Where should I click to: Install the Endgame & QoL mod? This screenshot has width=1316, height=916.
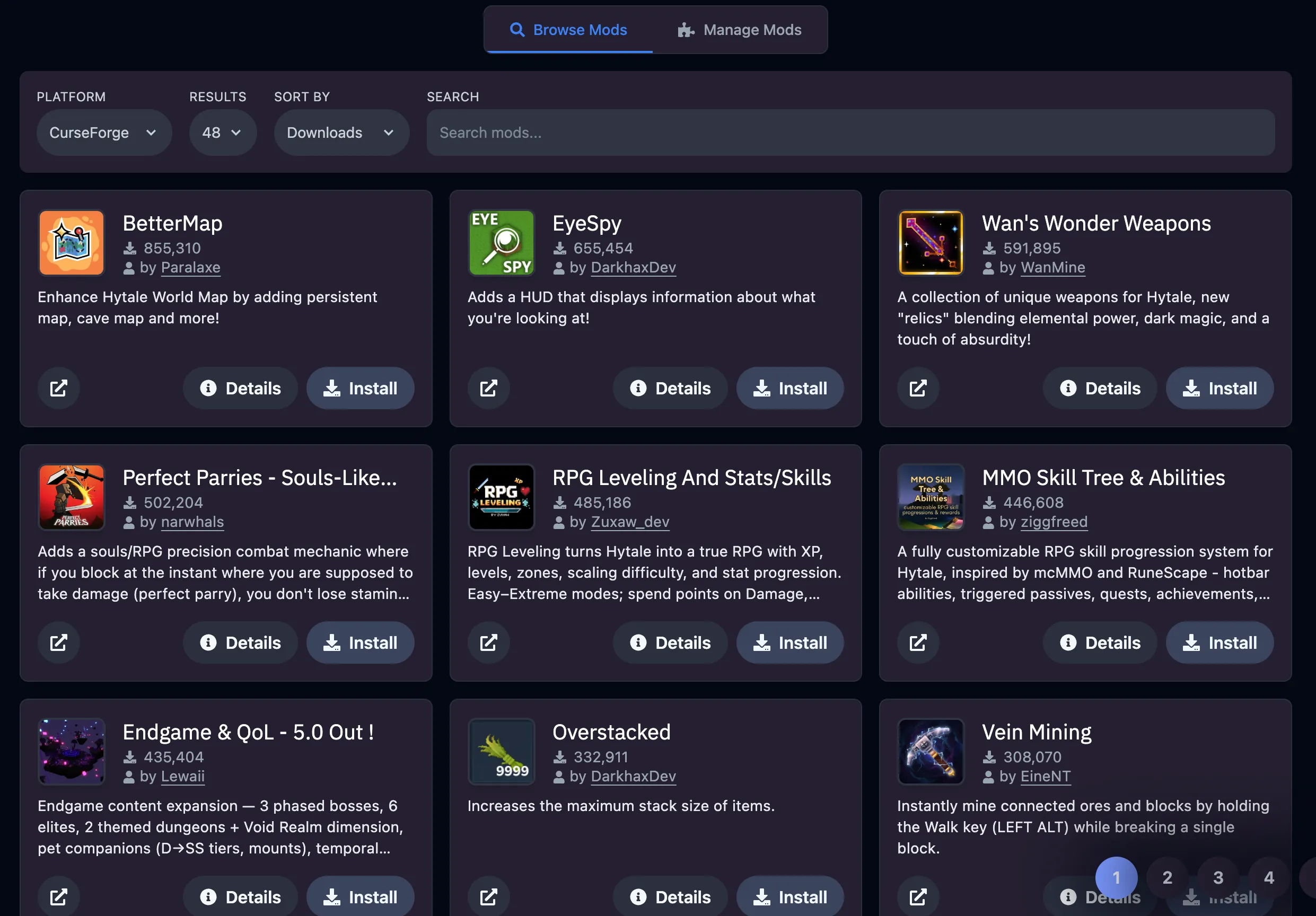(x=361, y=896)
